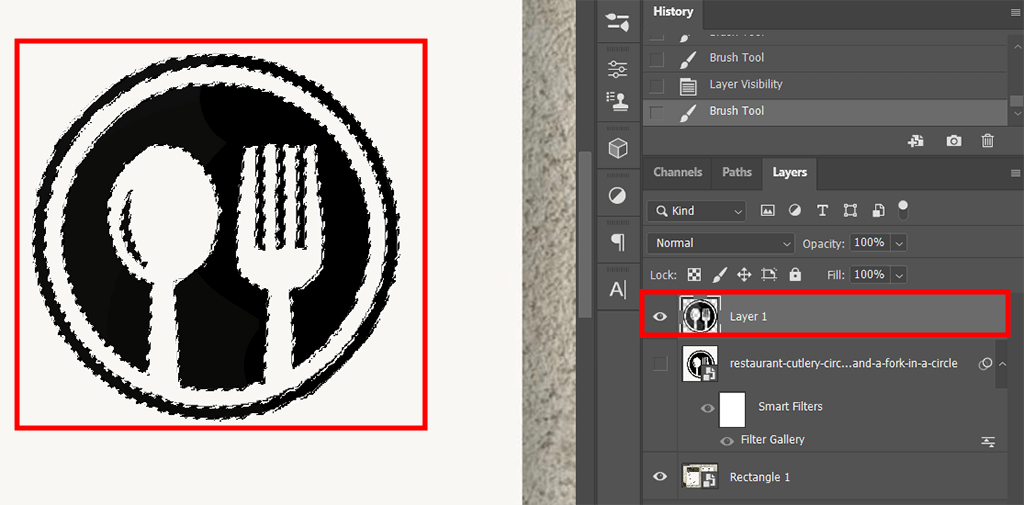Click the Opacity 100% value field

[x=869, y=242]
